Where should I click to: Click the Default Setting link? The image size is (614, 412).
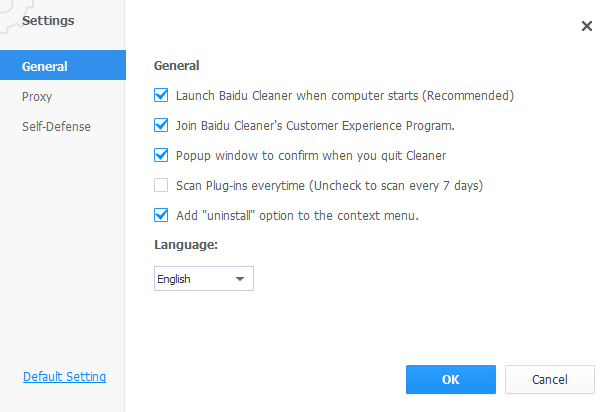coord(64,377)
